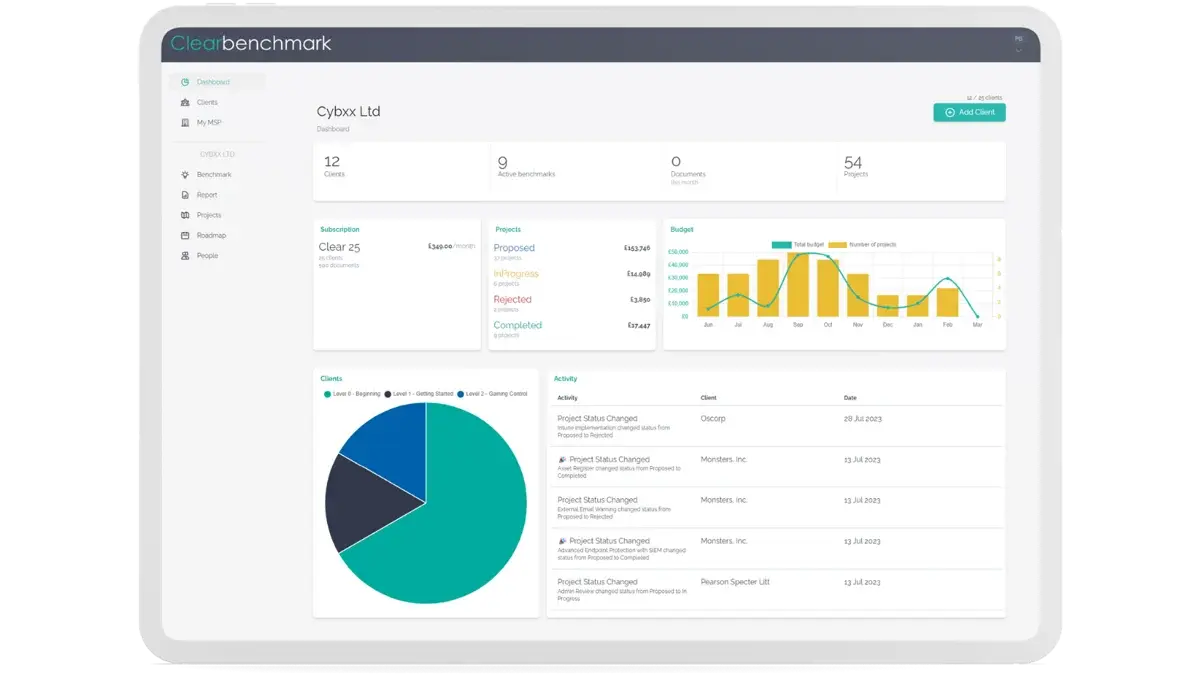Screen dimensions: 1200x676
Task: Click the Sep bar in Budget chart
Action: point(798,285)
